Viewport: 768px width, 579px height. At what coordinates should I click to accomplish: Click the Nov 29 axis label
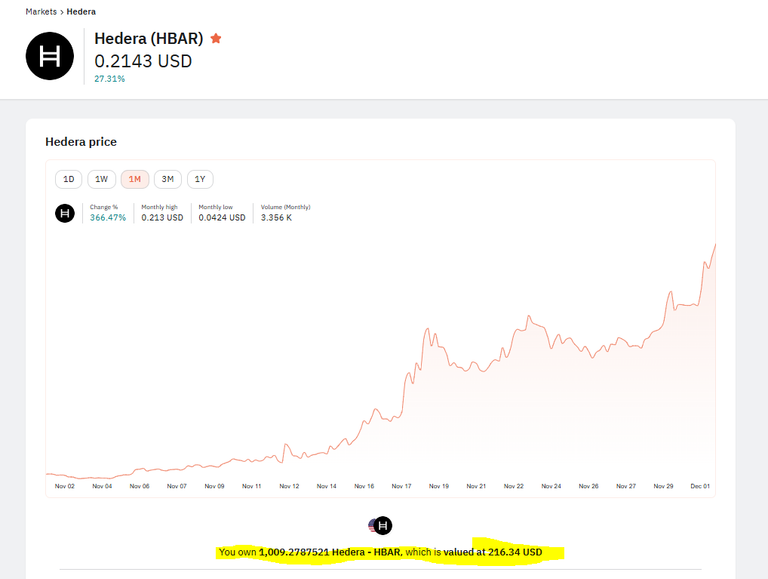coord(663,486)
